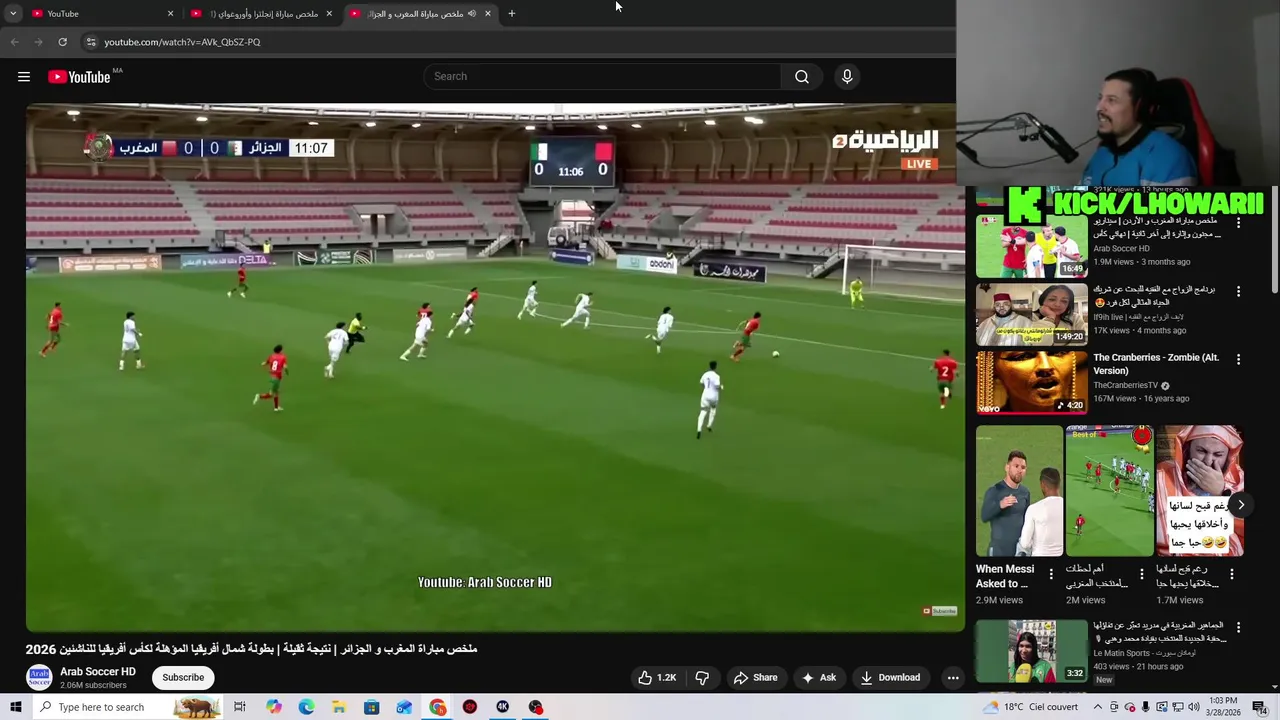This screenshot has height=720, width=1280.
Task: Subscribe to Arab Soccer HD
Action: 183,677
